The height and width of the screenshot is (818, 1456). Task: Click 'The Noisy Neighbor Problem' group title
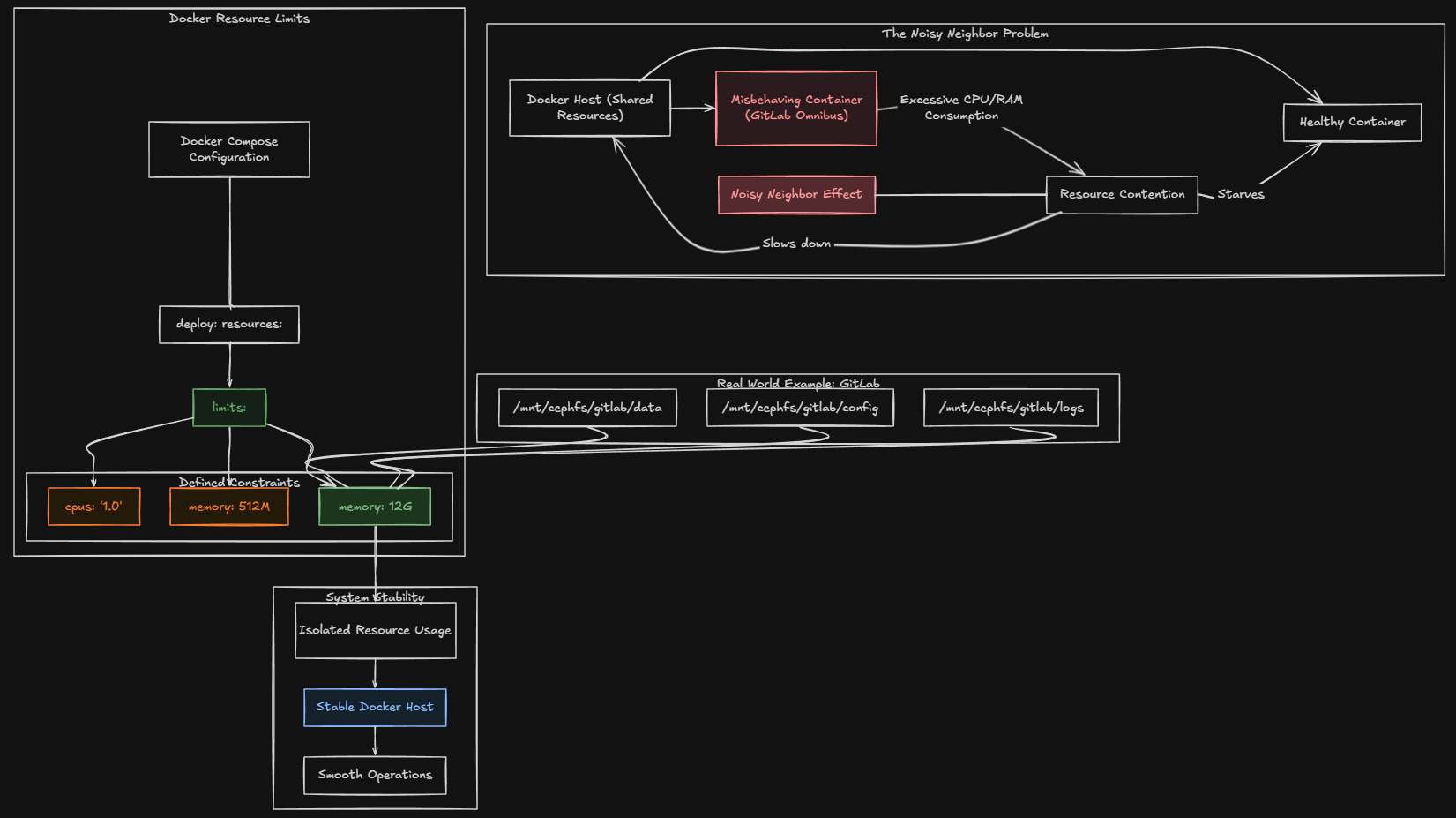(965, 34)
